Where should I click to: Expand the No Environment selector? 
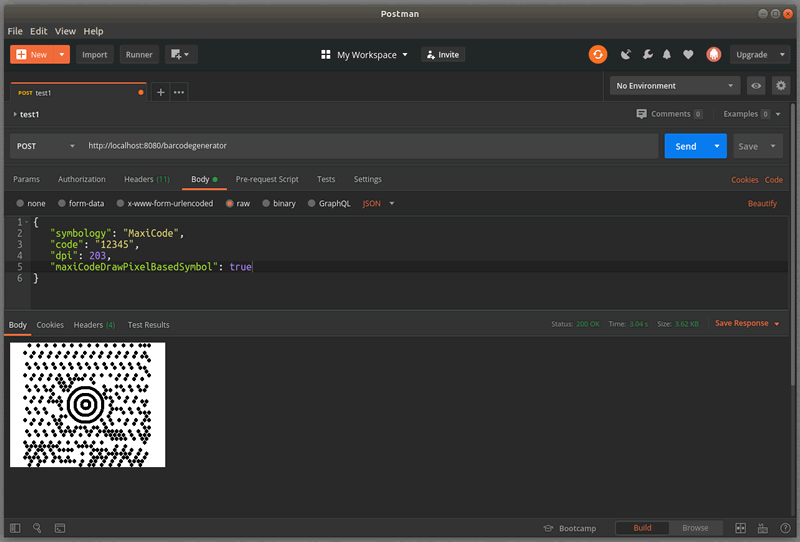coord(675,86)
